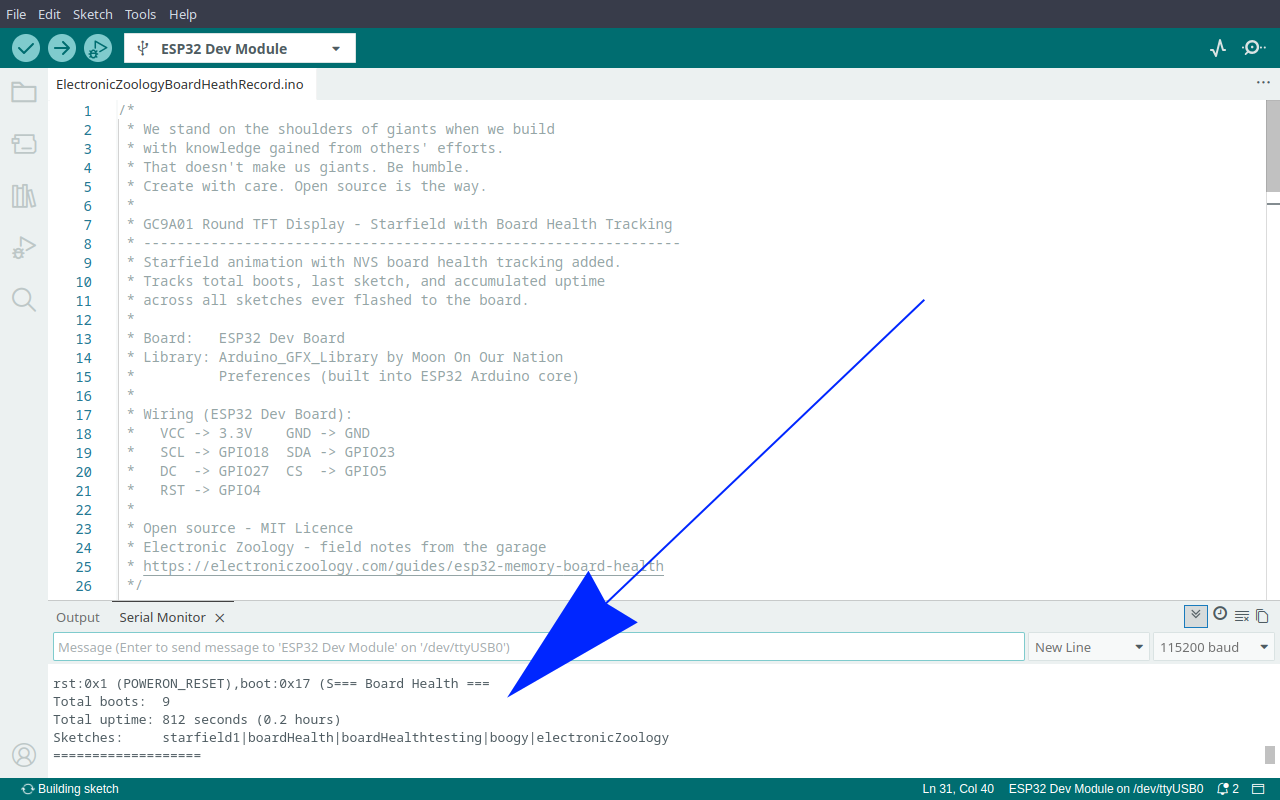The width and height of the screenshot is (1280, 800).
Task: Open the File menu
Action: (x=17, y=14)
